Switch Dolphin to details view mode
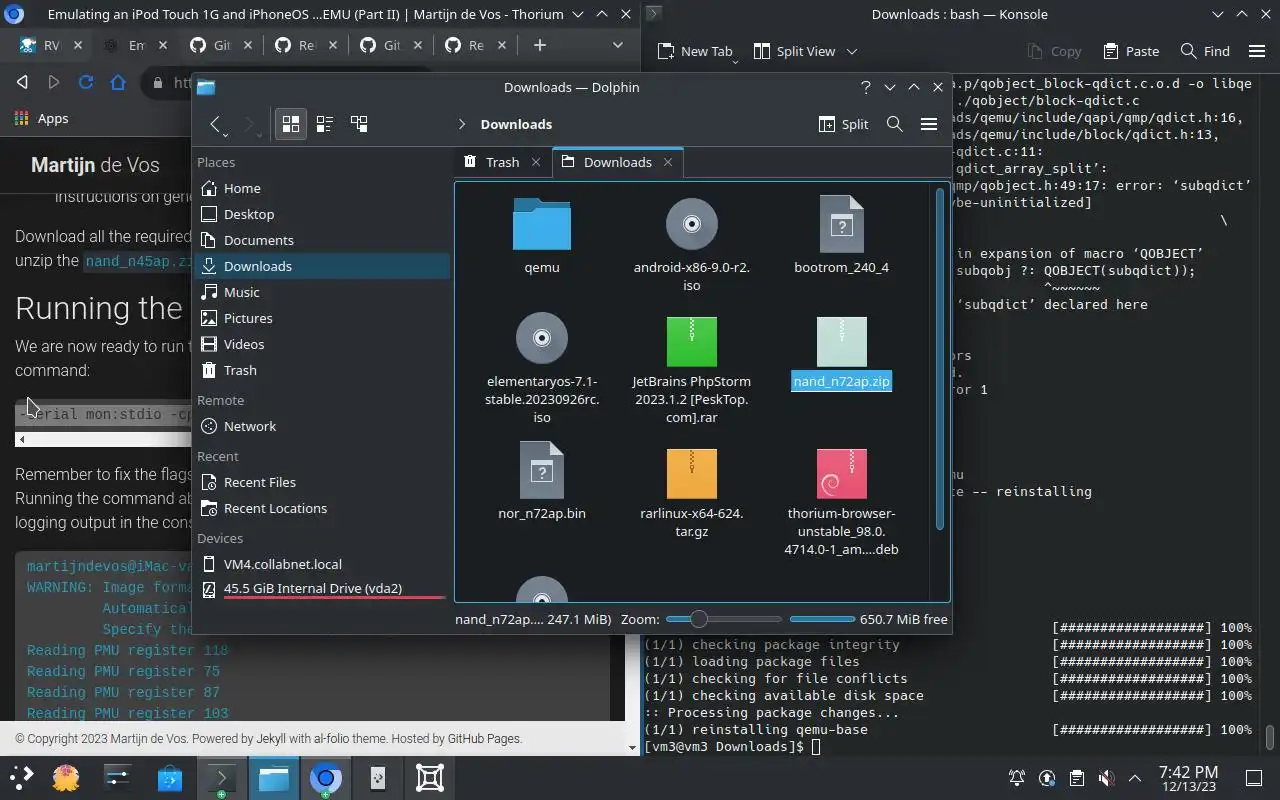This screenshot has width=1280, height=800. [359, 124]
